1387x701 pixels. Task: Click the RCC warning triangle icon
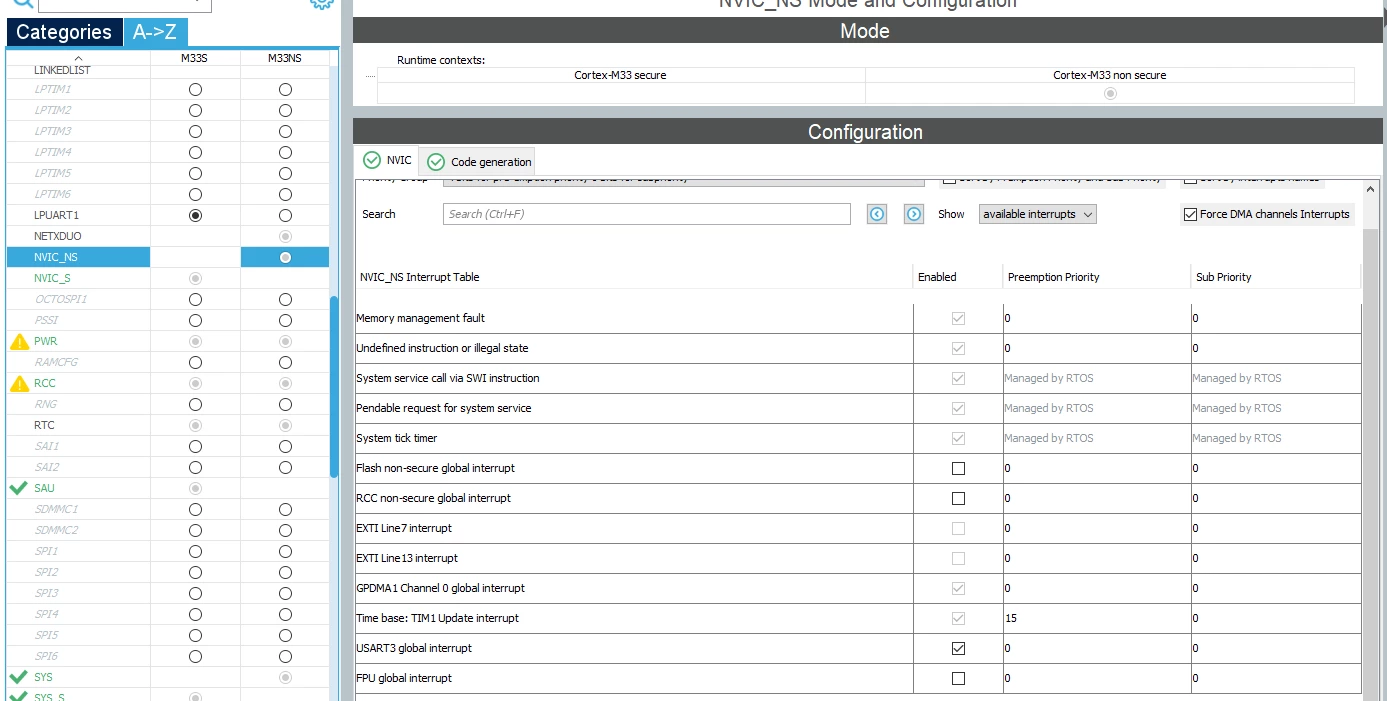click(x=19, y=383)
